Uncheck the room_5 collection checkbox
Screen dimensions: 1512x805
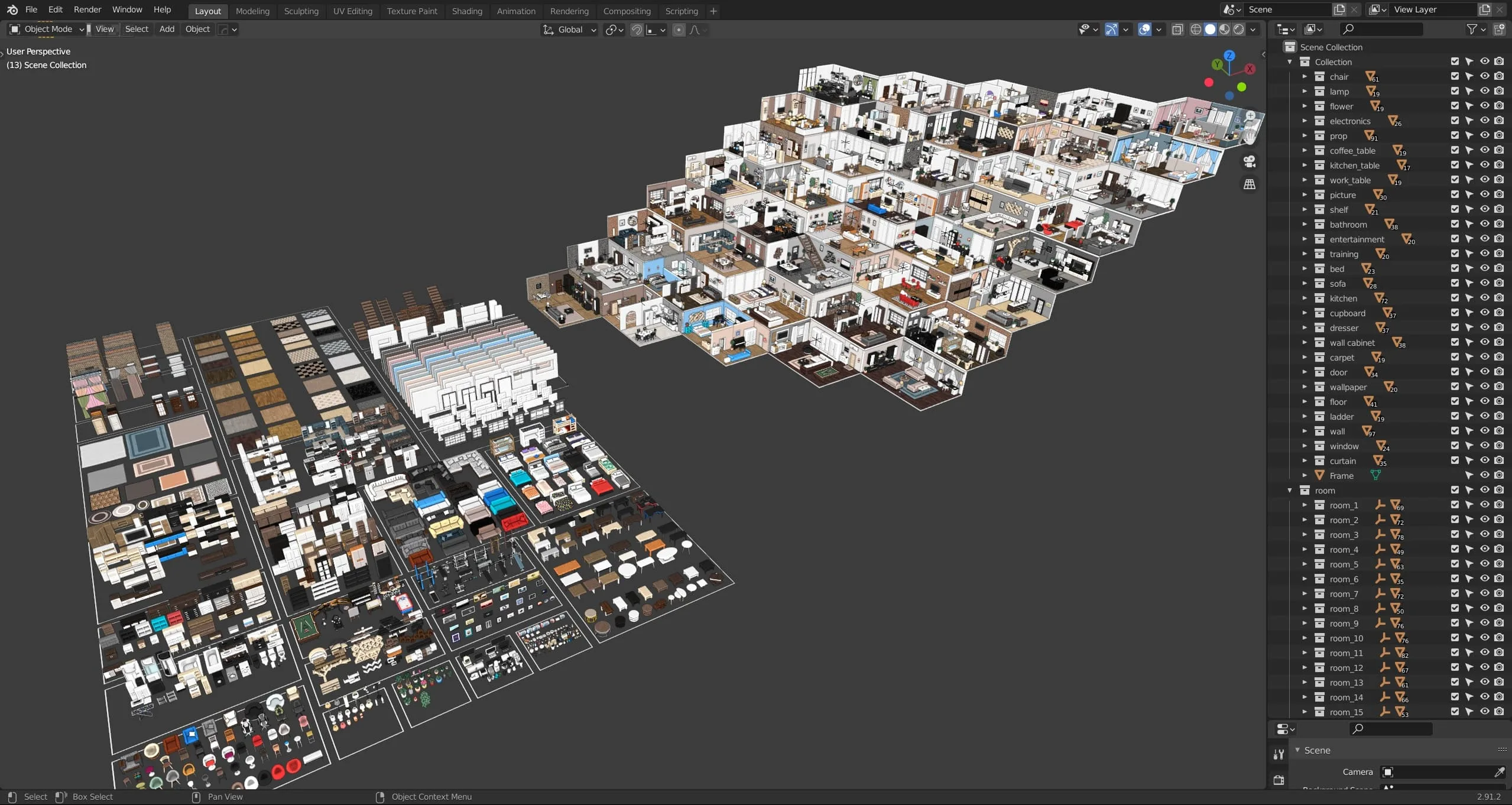[1455, 564]
